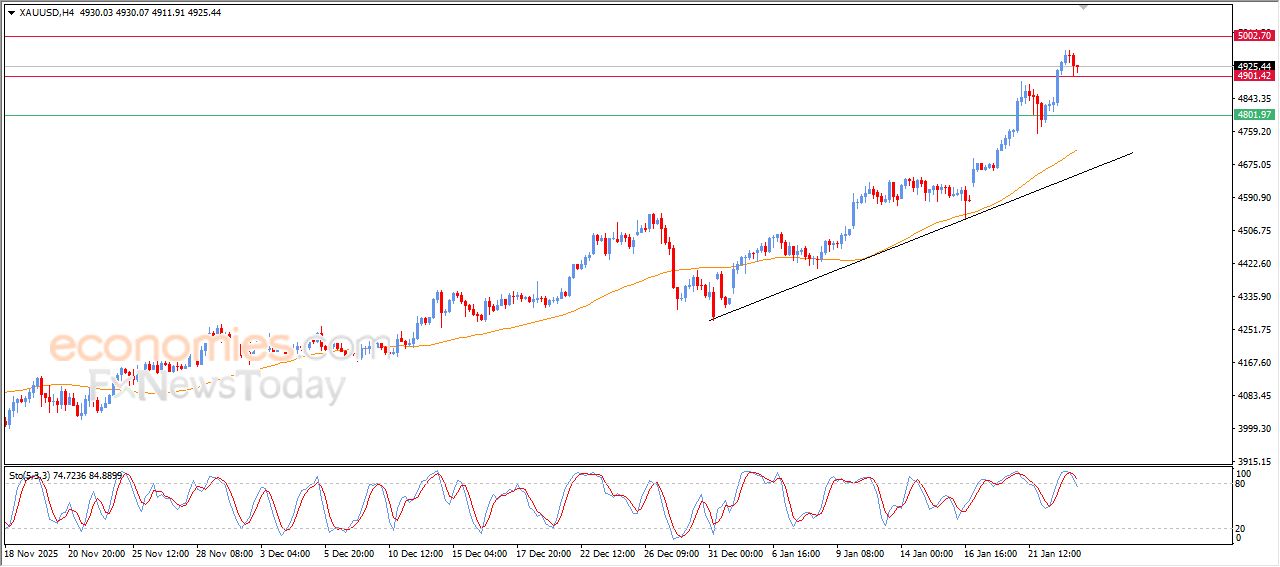Click the 4675.05 price axis label

pos(1253,165)
